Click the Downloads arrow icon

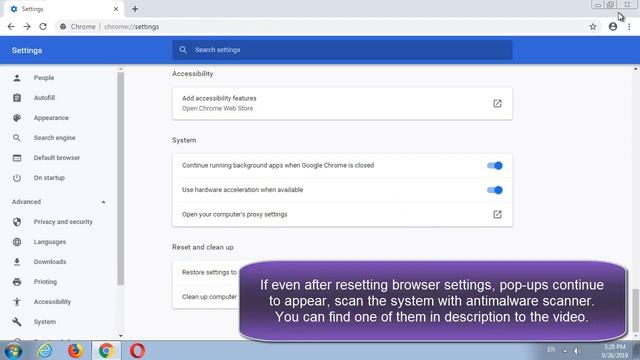tap(17, 262)
